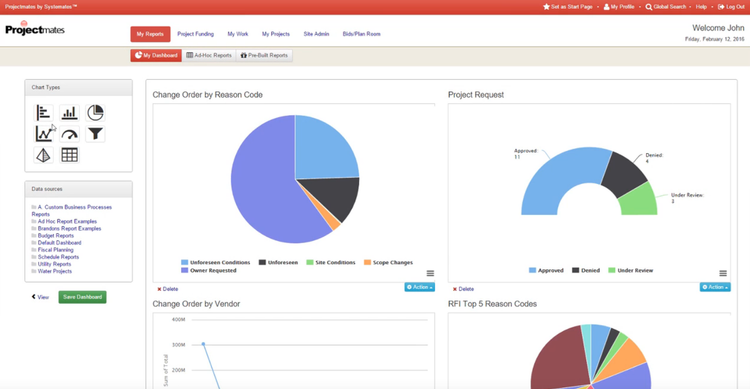750x389 pixels.
Task: Click the Data sources panel header
Action: point(78,189)
